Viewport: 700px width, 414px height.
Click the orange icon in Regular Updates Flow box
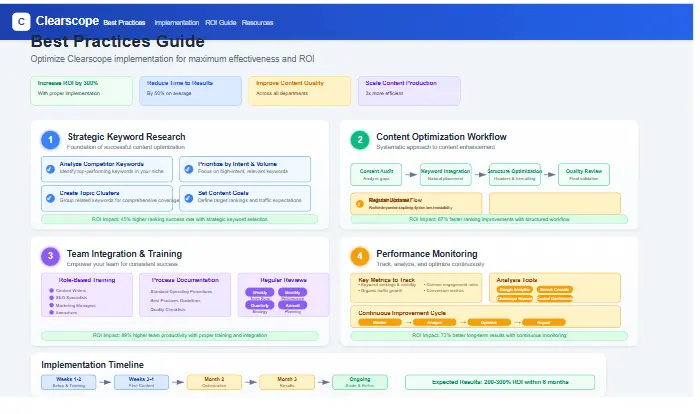(360, 204)
